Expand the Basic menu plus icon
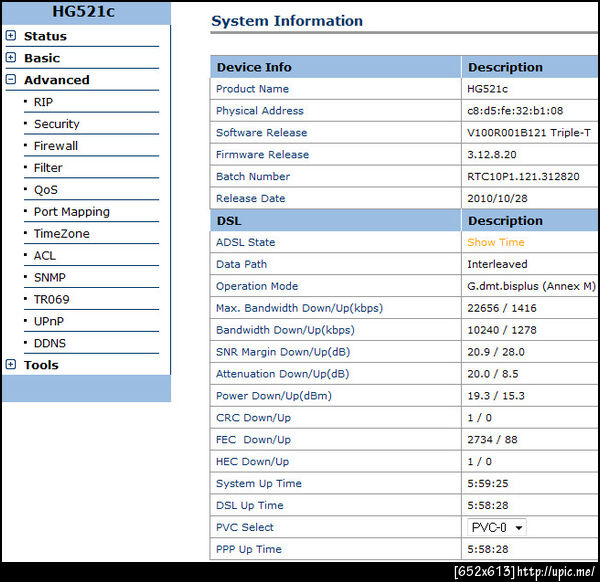 (11, 58)
